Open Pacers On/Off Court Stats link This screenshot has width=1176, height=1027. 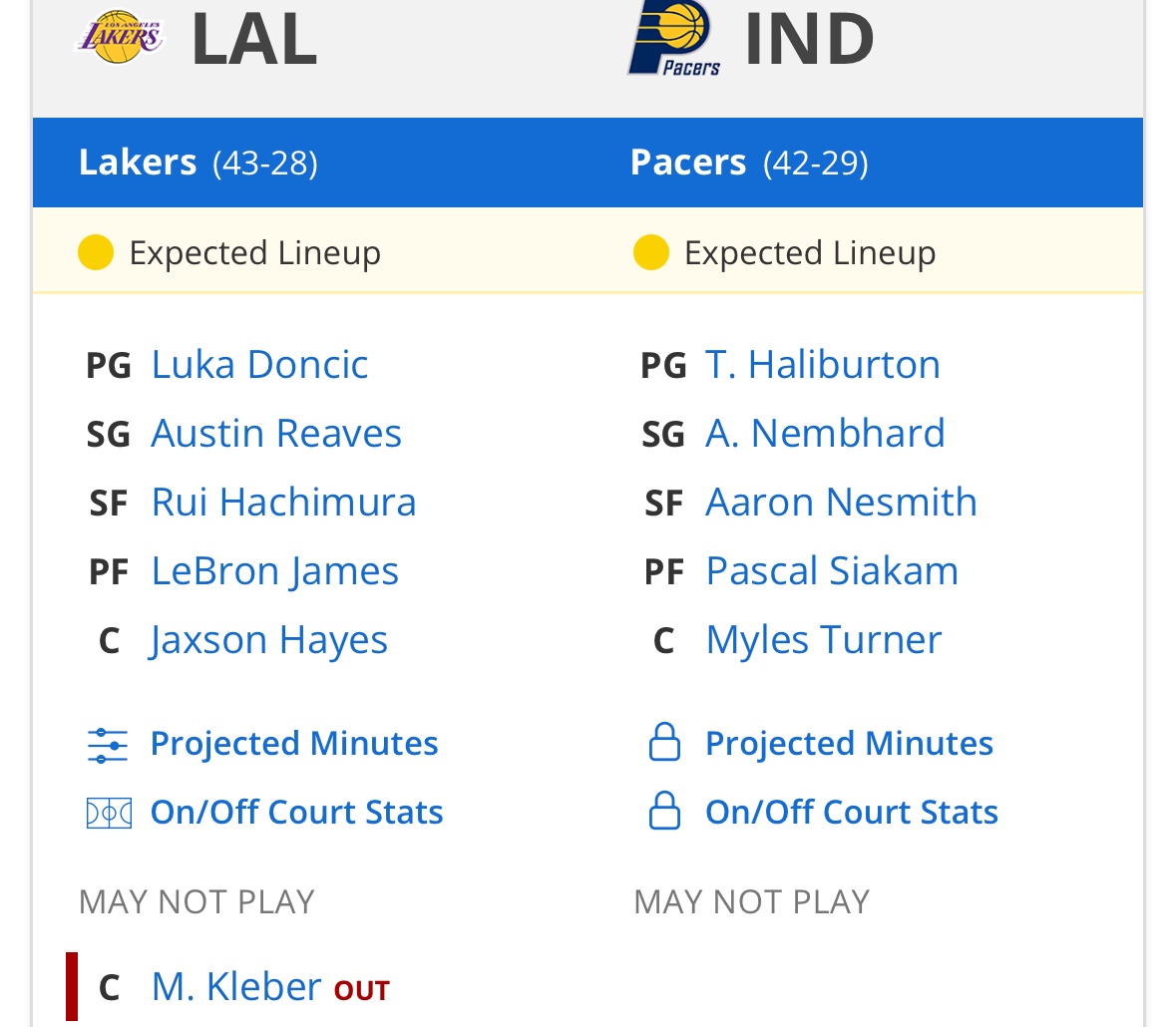(851, 813)
